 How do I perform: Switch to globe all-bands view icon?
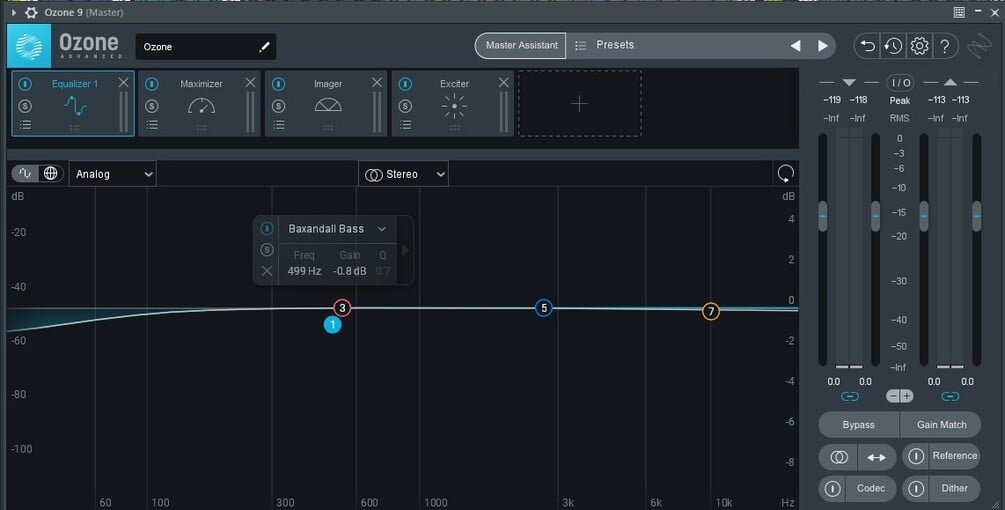[50, 174]
